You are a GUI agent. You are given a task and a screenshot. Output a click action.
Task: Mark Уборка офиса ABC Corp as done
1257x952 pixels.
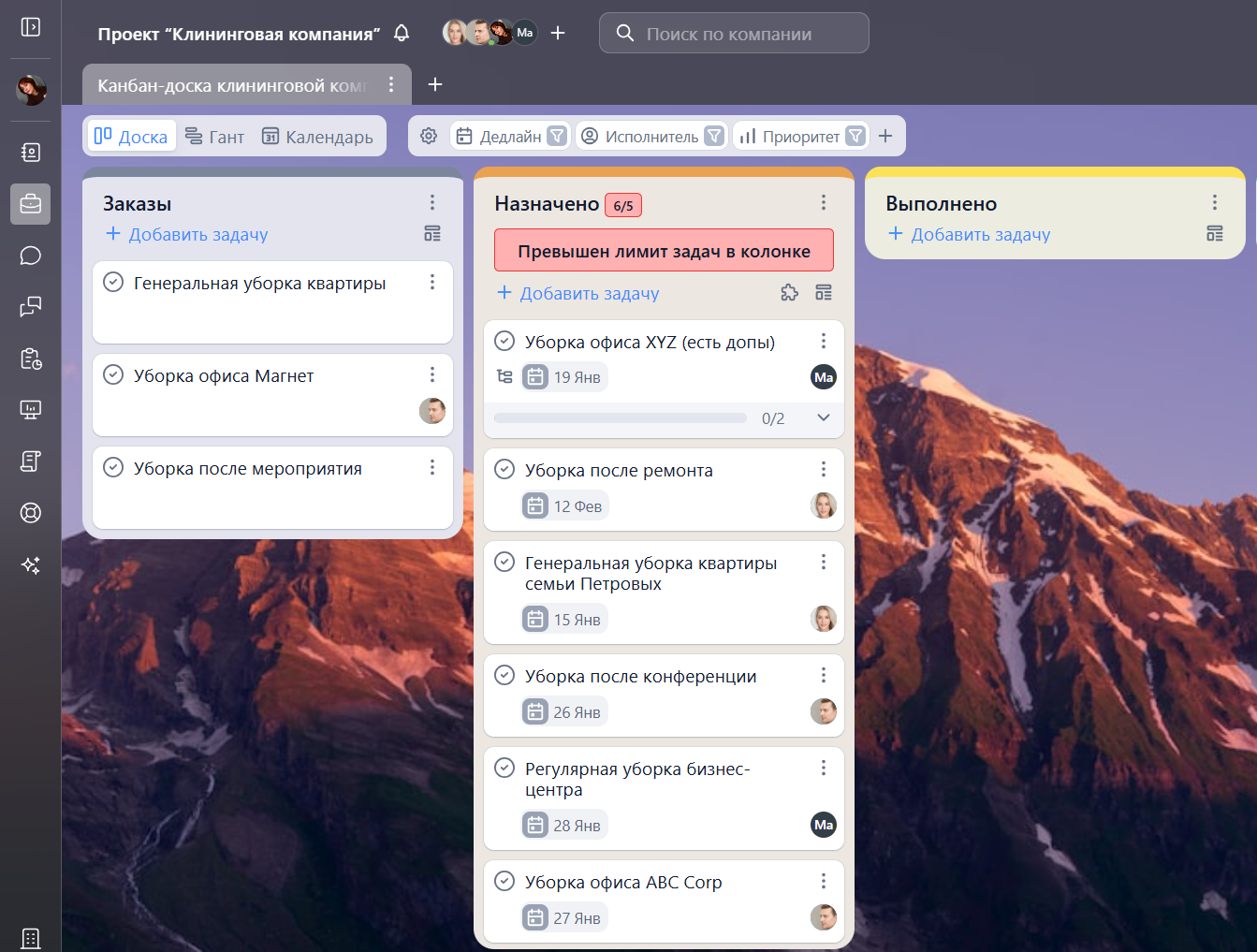(504, 882)
